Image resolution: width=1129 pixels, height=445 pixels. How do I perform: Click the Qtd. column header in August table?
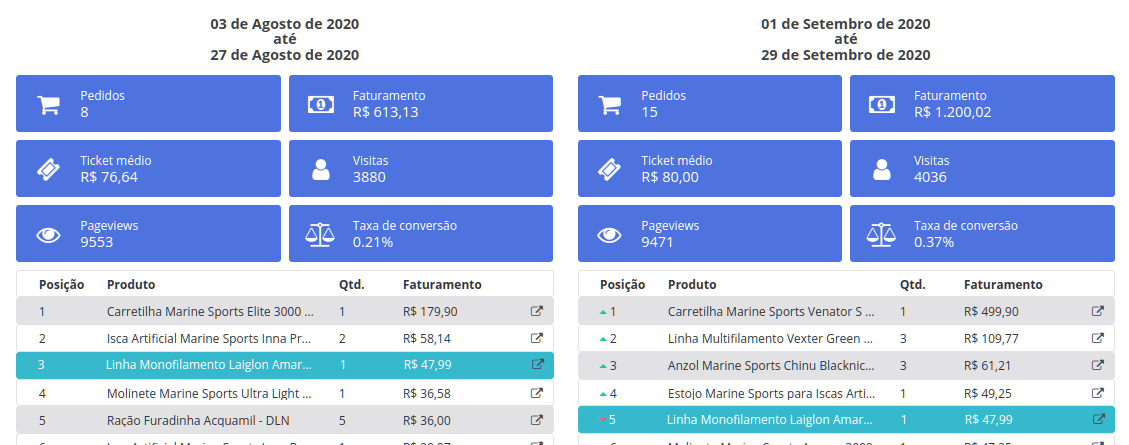click(x=351, y=285)
